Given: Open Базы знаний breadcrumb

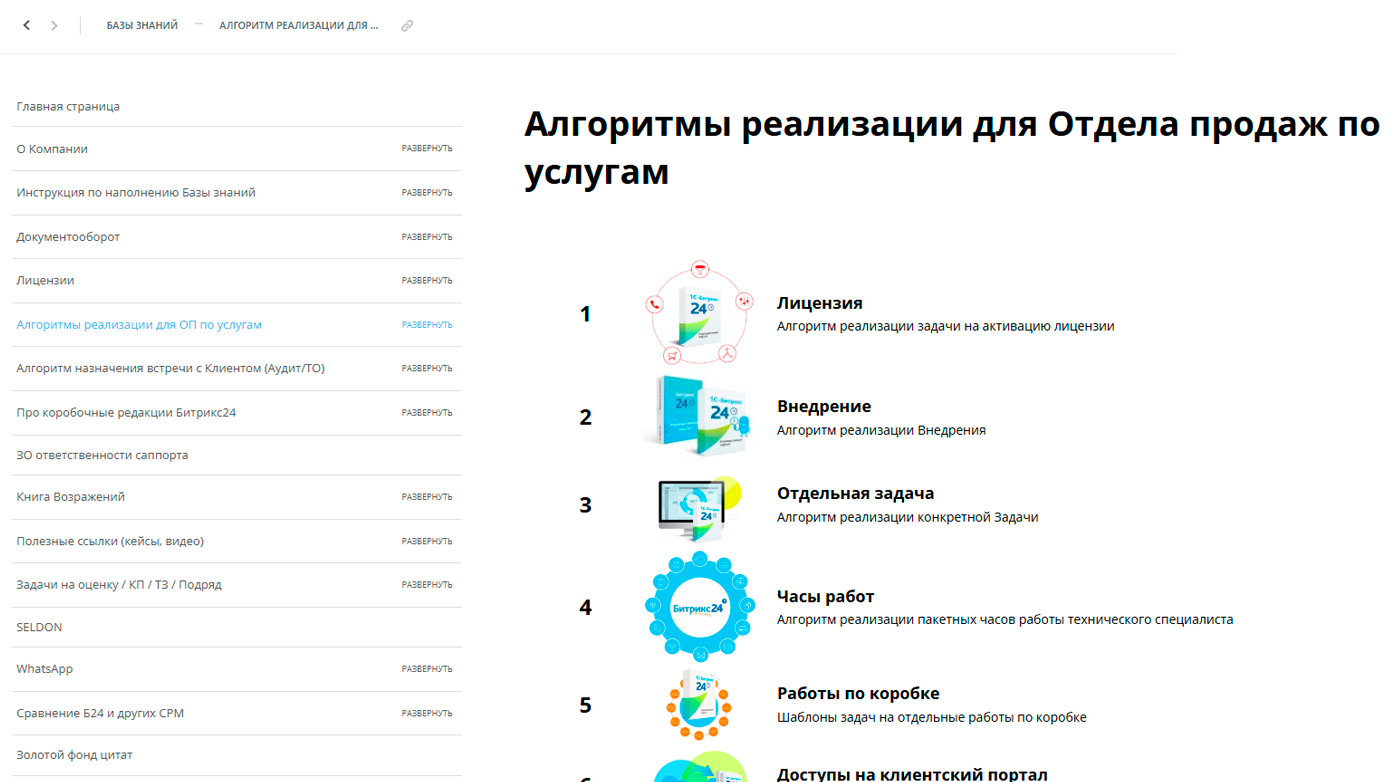Looking at the screenshot, I should coord(142,26).
